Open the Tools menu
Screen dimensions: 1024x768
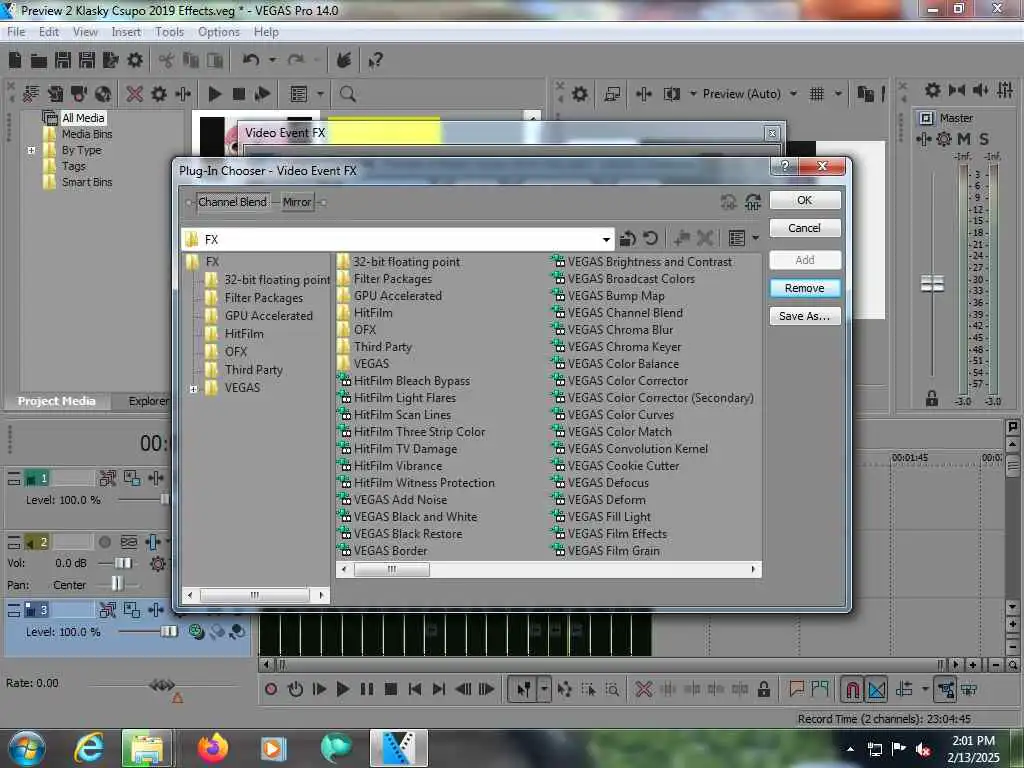point(169,31)
